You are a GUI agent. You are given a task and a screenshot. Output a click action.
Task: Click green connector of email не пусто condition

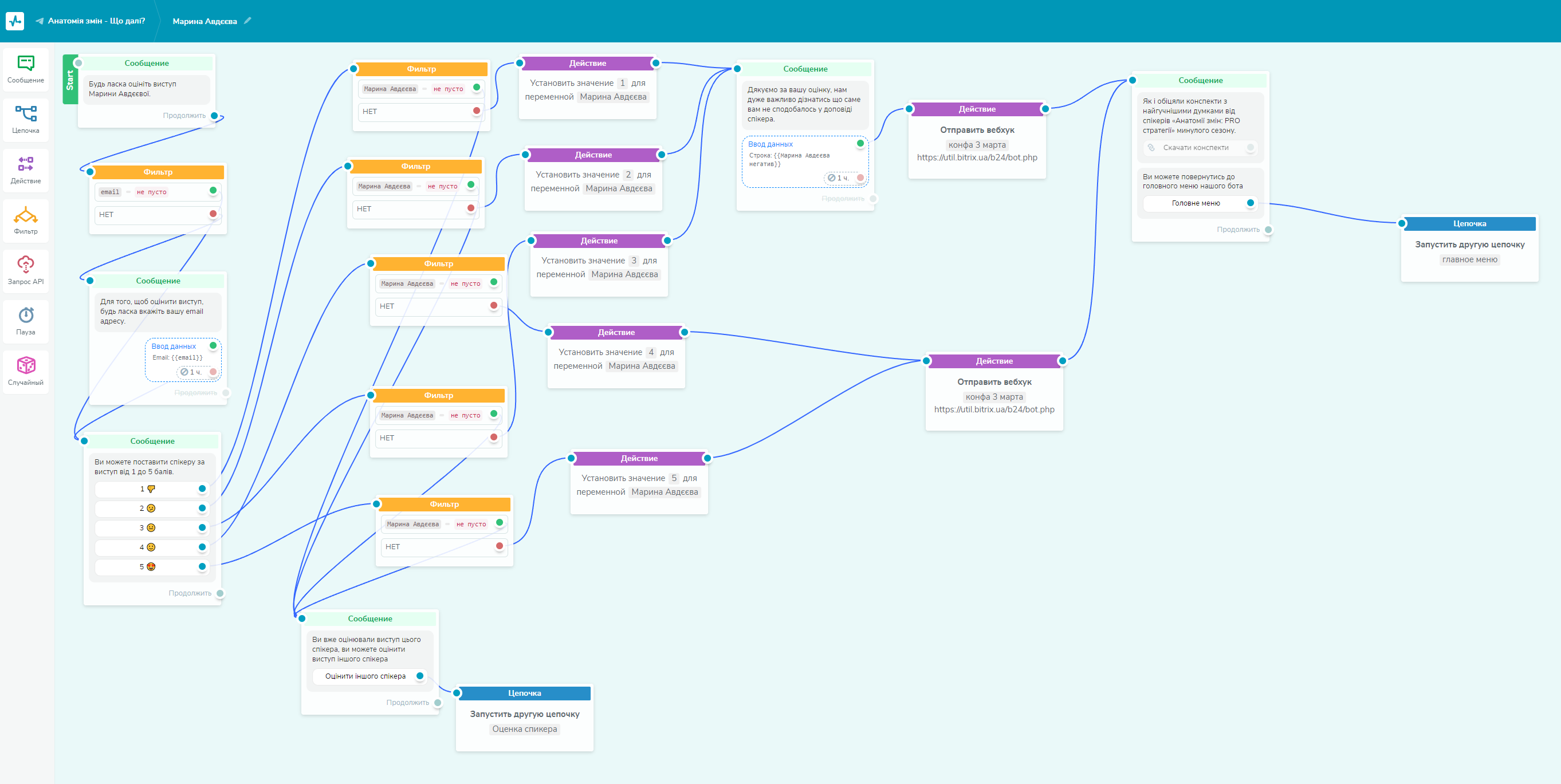[213, 191]
